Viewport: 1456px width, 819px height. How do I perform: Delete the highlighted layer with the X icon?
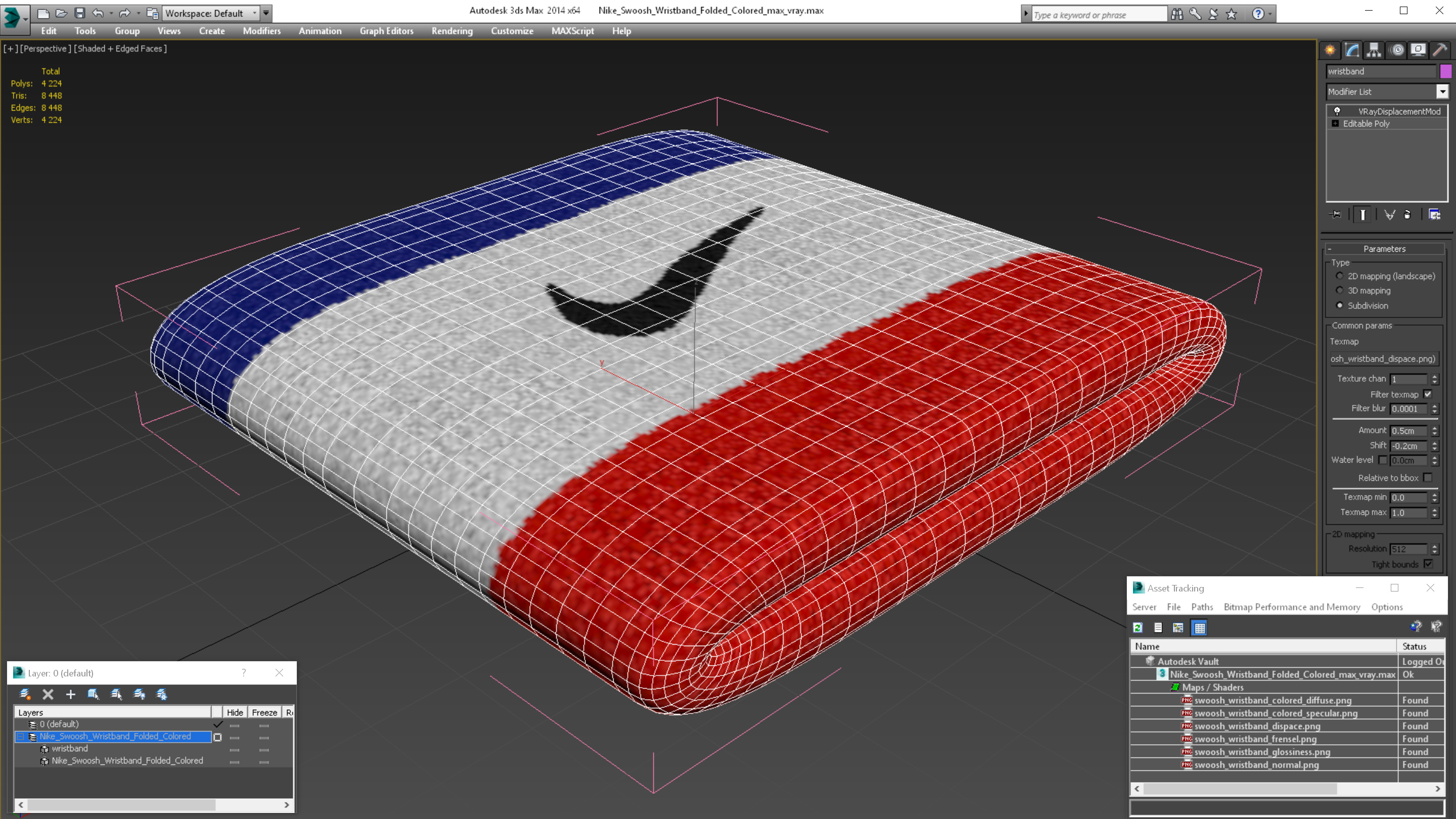click(48, 694)
